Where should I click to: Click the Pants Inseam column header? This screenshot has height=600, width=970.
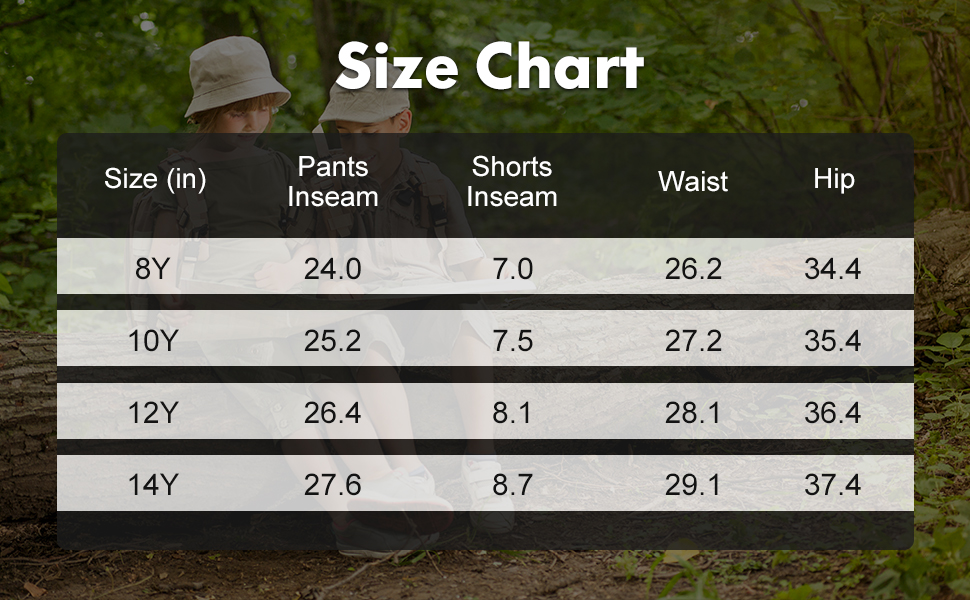pos(333,181)
